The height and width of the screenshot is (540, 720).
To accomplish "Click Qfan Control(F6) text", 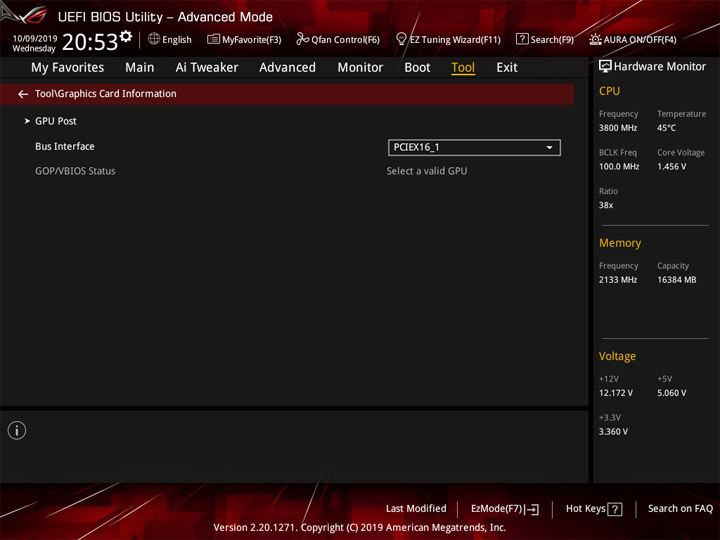I will 345,40.
